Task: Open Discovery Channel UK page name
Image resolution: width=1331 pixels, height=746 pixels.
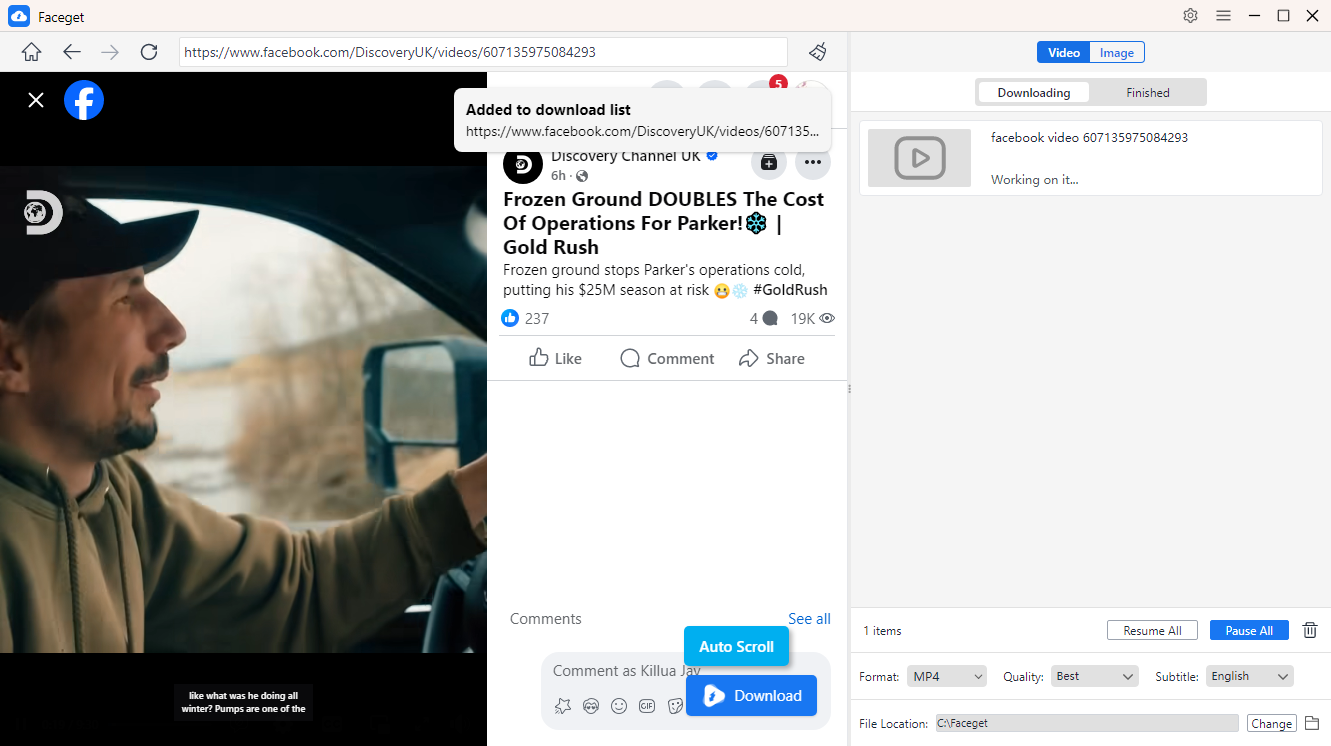Action: (x=626, y=156)
